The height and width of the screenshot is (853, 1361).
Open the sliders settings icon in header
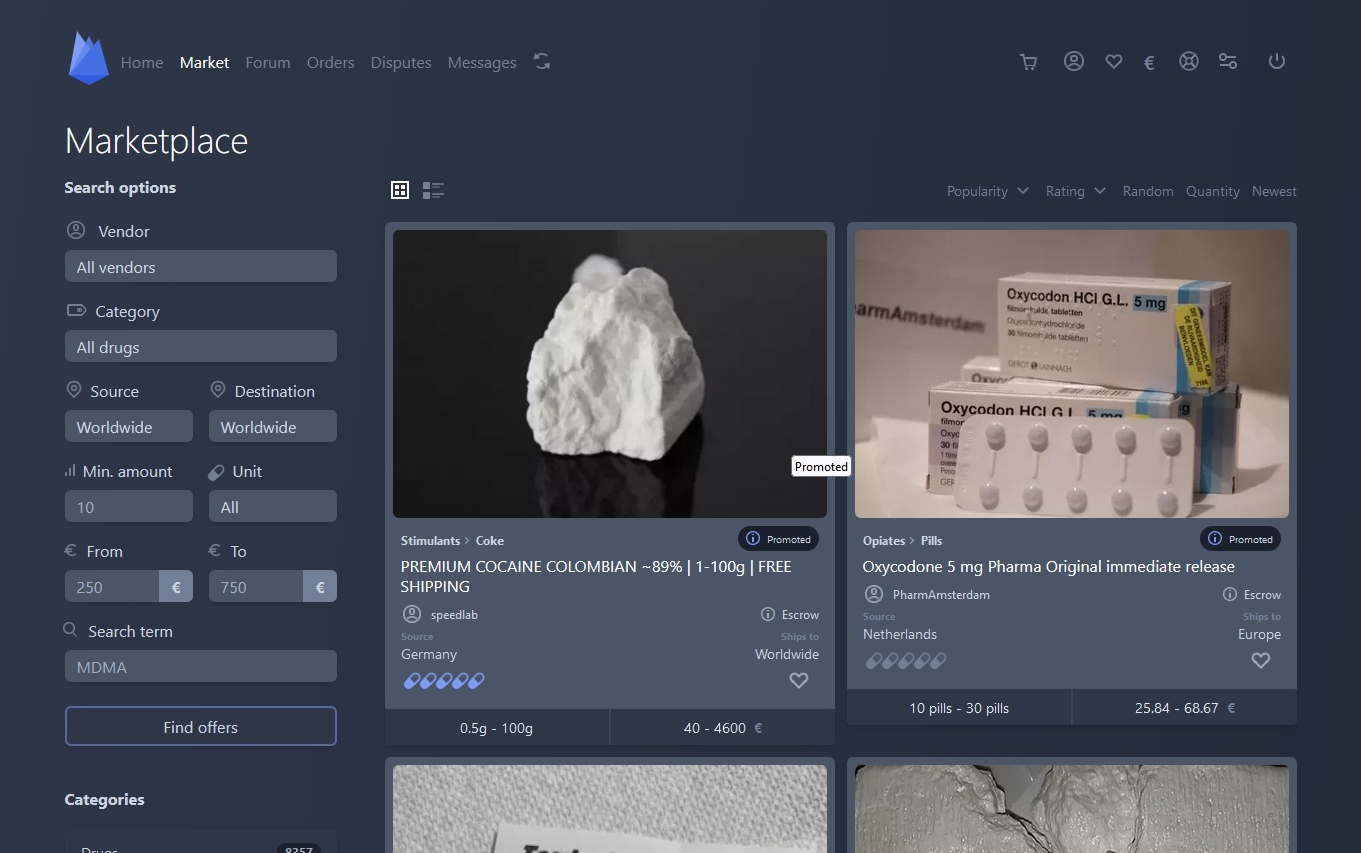click(x=1228, y=61)
